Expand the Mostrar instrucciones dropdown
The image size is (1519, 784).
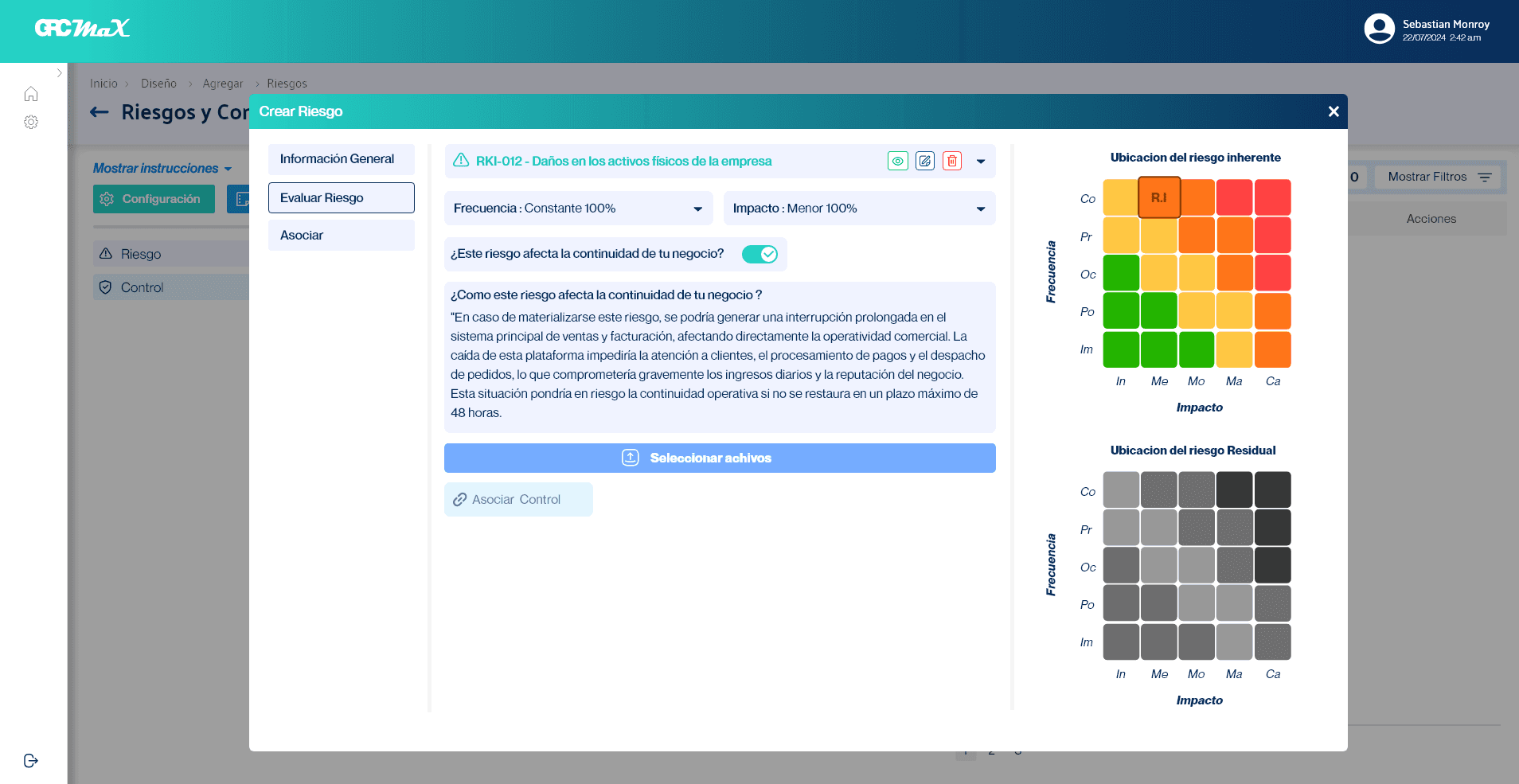(228, 168)
